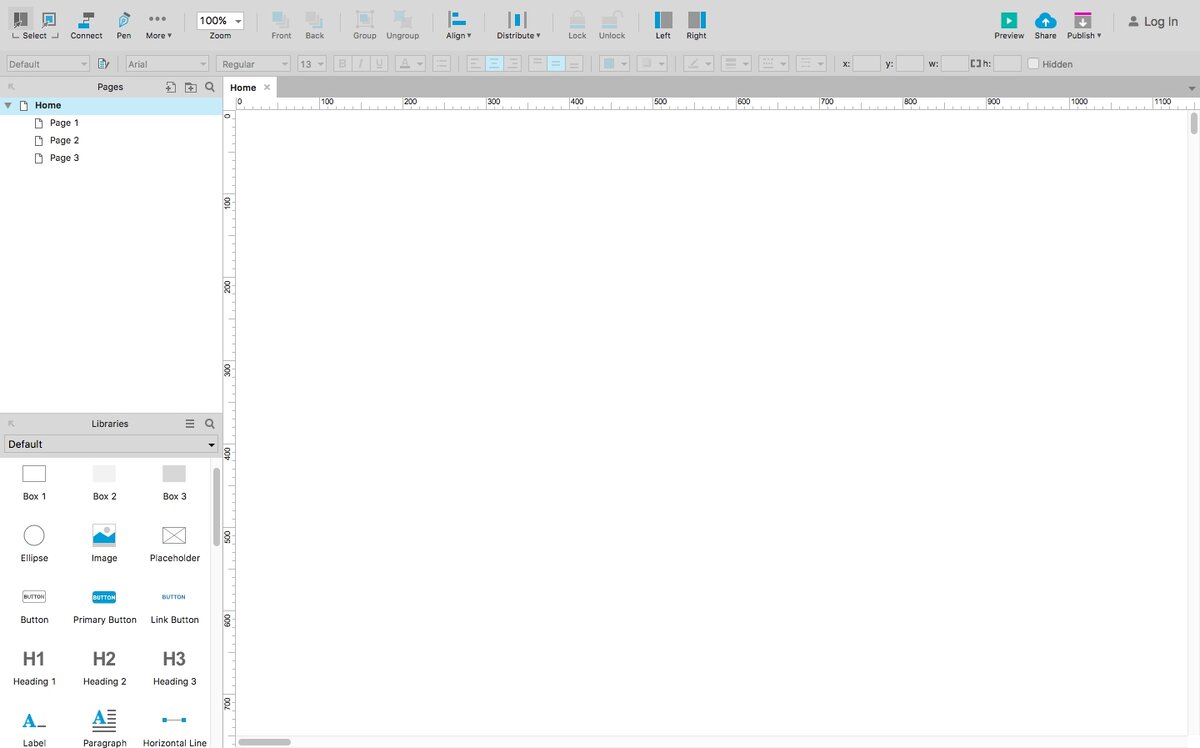Viewport: 1200px width, 748px height.
Task: Click the Group icon
Action: click(x=365, y=19)
